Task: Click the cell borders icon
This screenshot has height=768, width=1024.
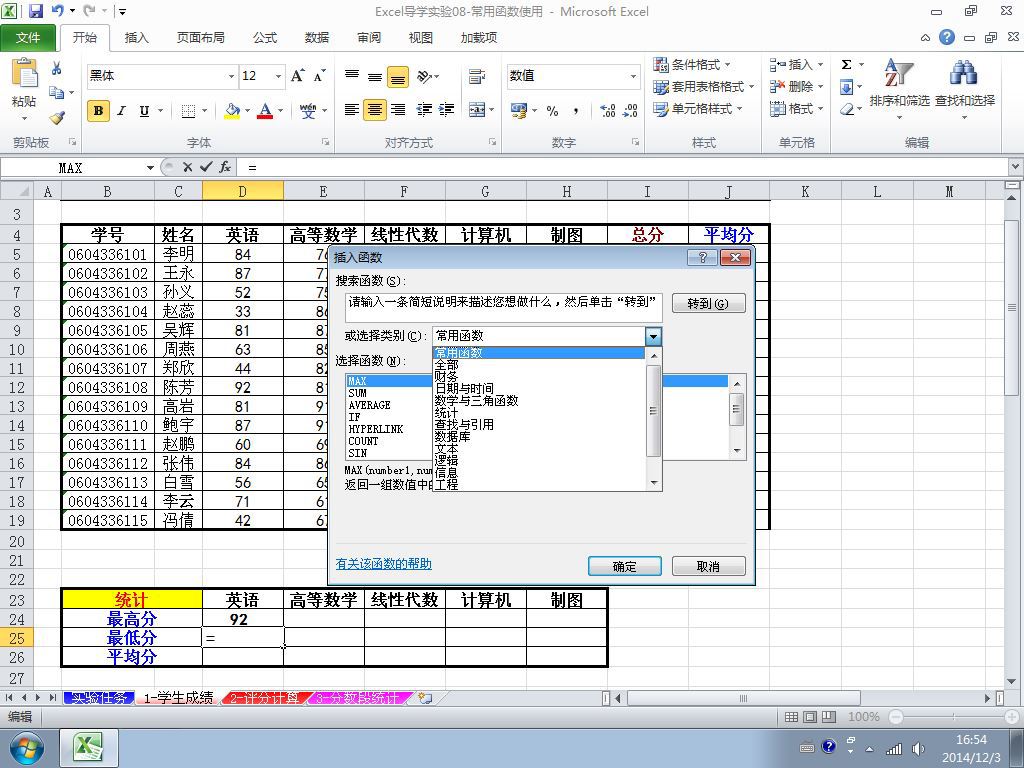Action: pyautogui.click(x=188, y=111)
